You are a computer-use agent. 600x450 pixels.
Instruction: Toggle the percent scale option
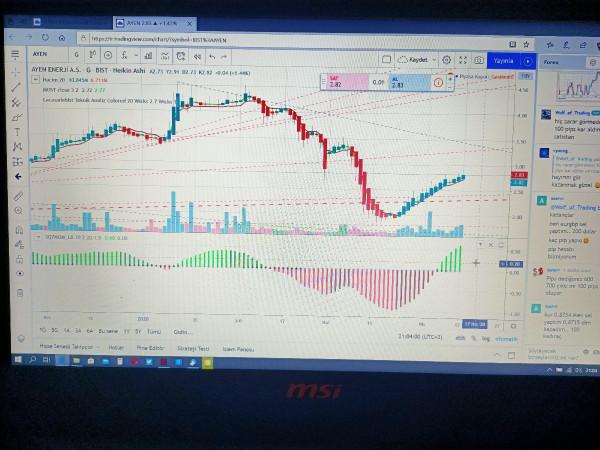[x=473, y=339]
